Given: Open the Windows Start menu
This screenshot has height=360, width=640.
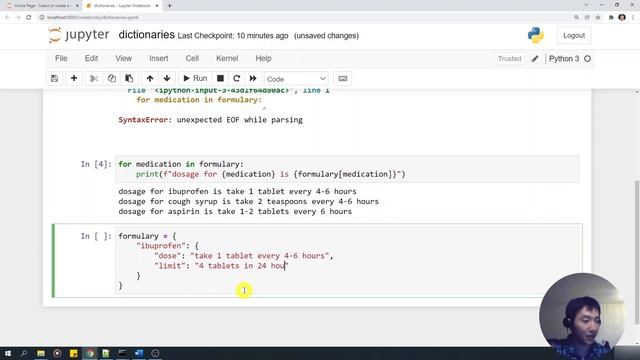Looking at the screenshot, I should pos(8,353).
